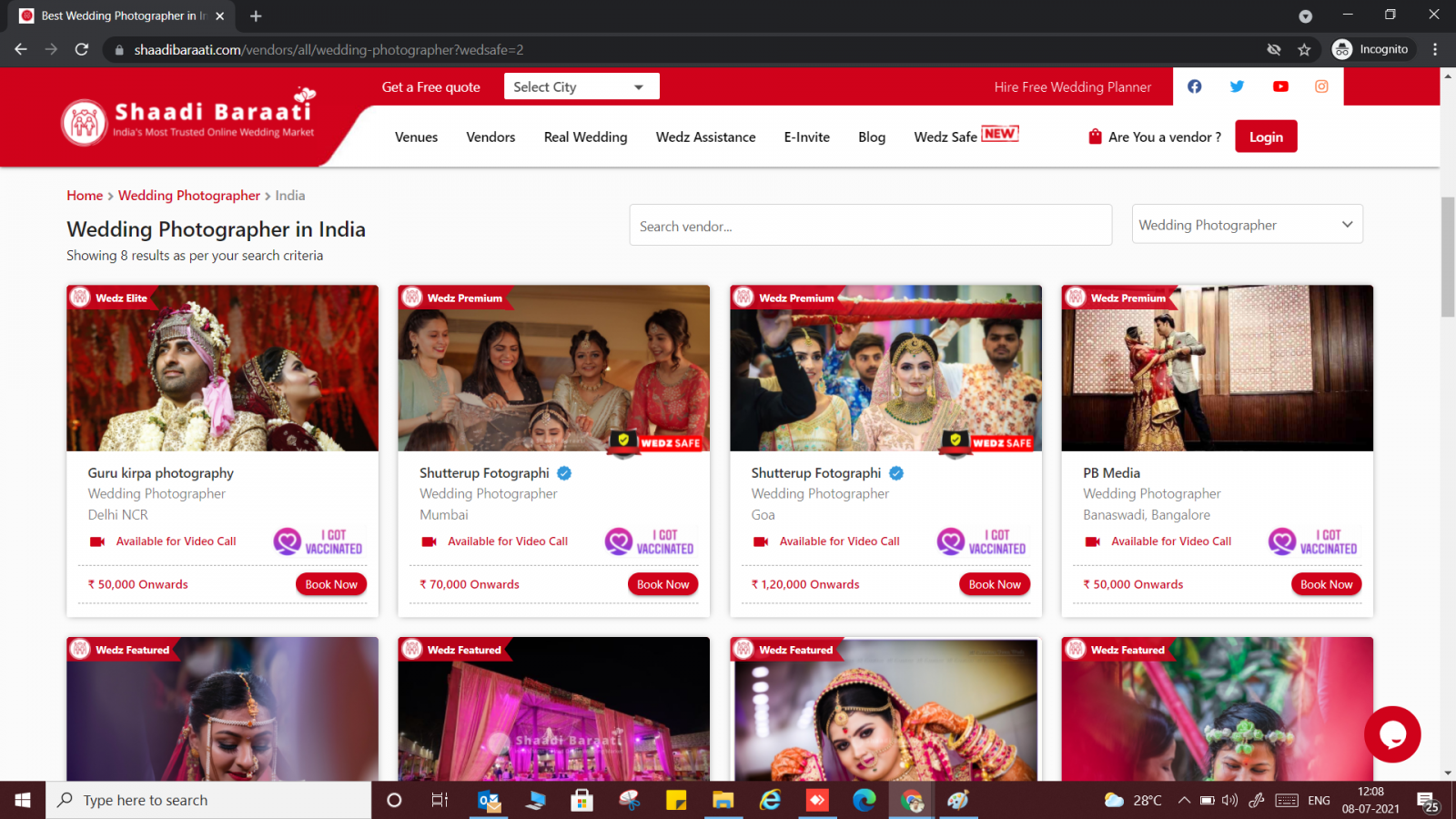Open Outlook from the taskbar
The image size is (1456, 819).
pyautogui.click(x=489, y=800)
